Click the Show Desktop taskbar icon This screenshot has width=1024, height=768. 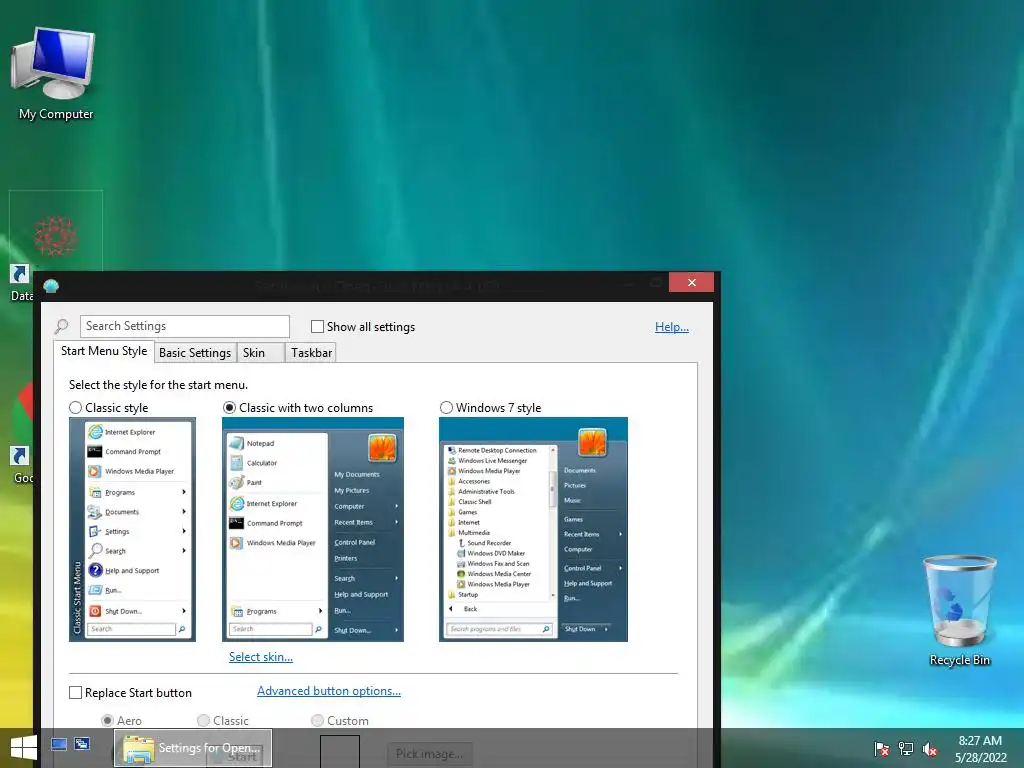pyautogui.click(x=59, y=744)
